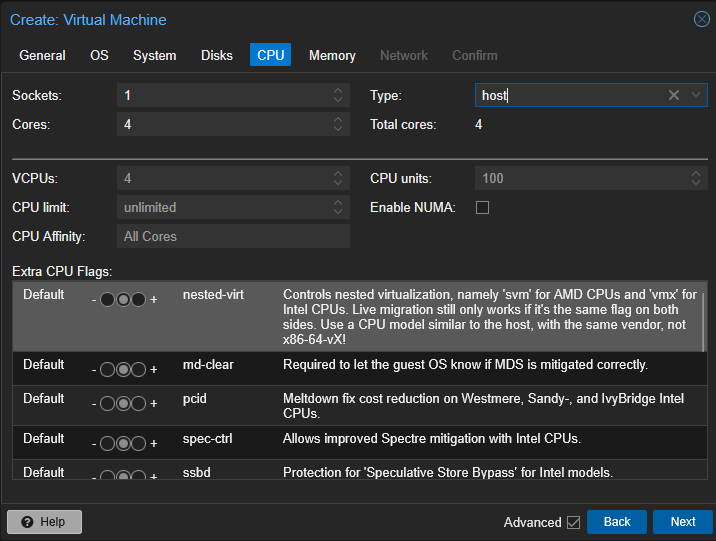Screen dimensions: 716x541
Task: Click the Next button
Action: click(x=682, y=522)
